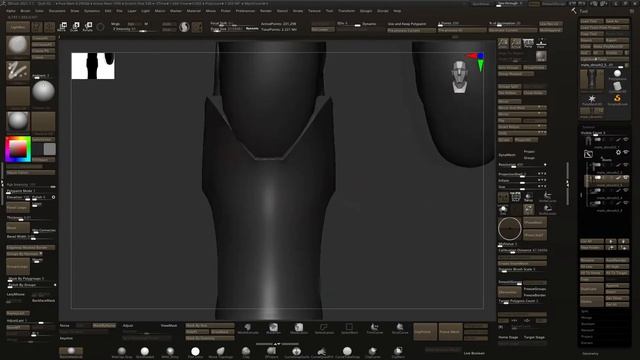Select the SliceCurve brush icon
Image resolution: width=640 pixels, height=360 pixels.
tap(400, 328)
